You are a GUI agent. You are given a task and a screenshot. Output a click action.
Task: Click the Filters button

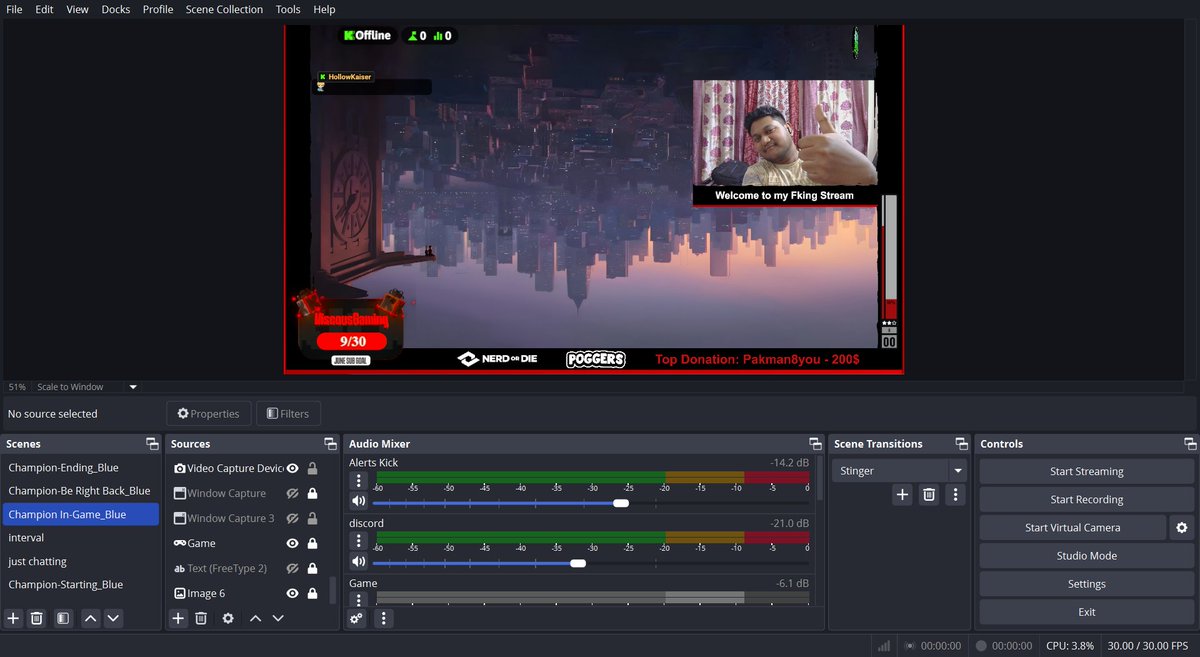tap(288, 413)
